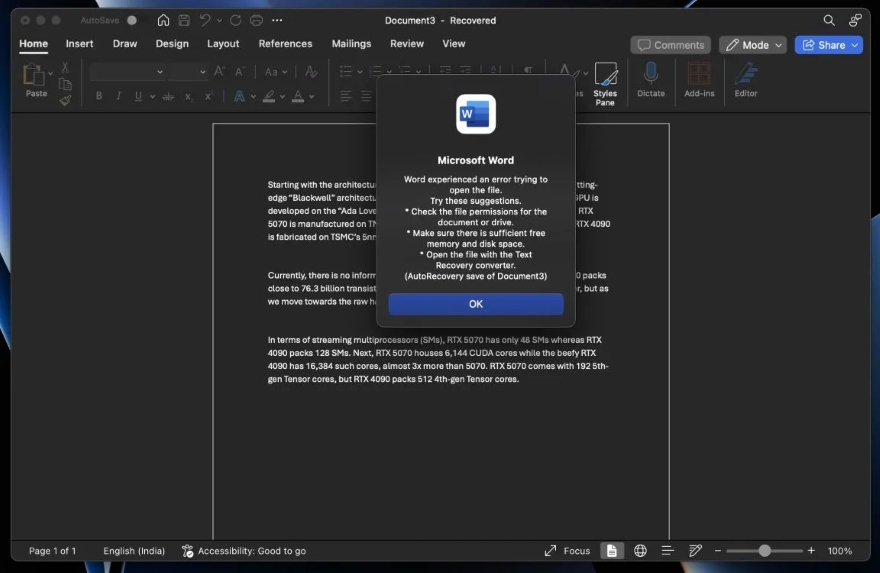Open the font name combo box

click(x=127, y=72)
